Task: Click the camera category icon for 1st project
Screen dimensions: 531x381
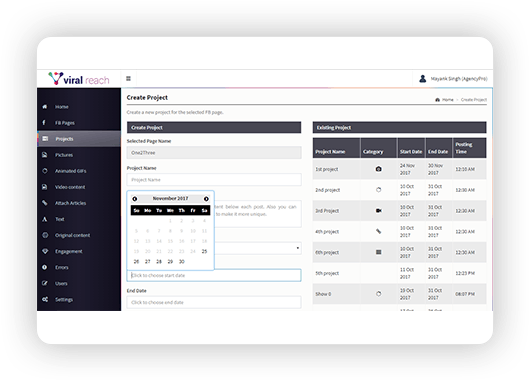Action: tap(379, 169)
